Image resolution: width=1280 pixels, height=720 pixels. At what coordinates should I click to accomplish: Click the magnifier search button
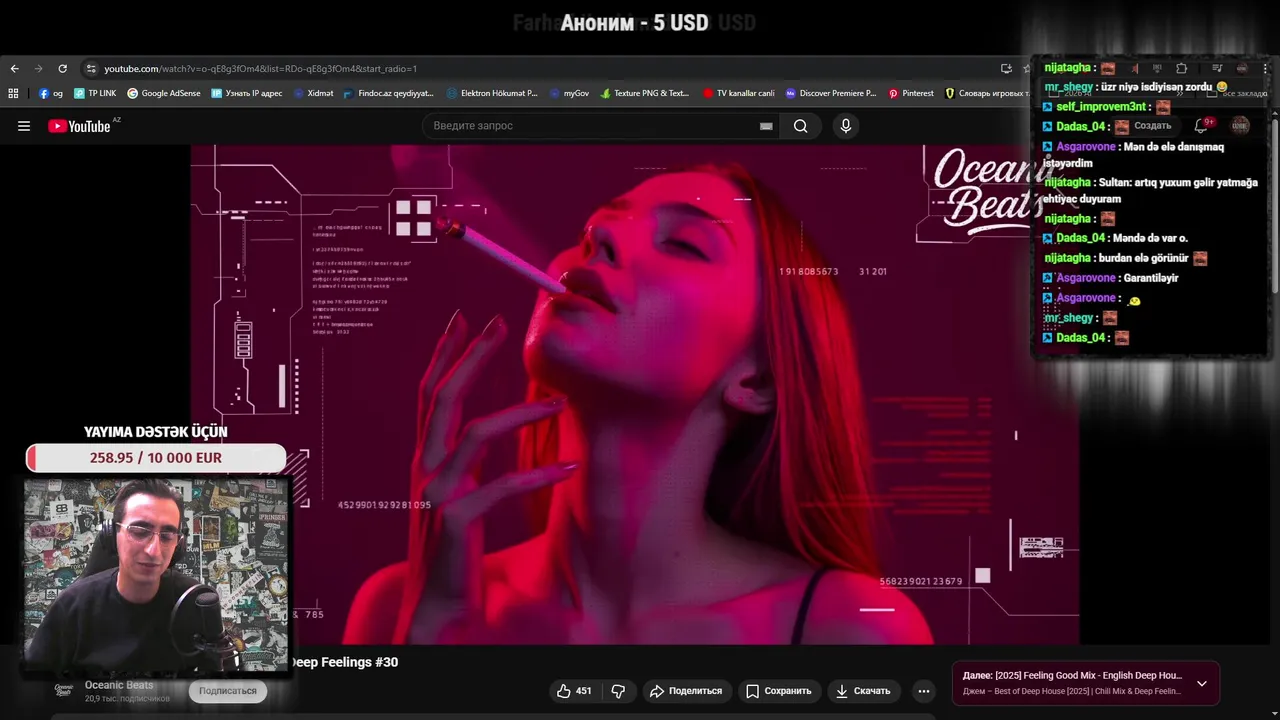click(801, 126)
